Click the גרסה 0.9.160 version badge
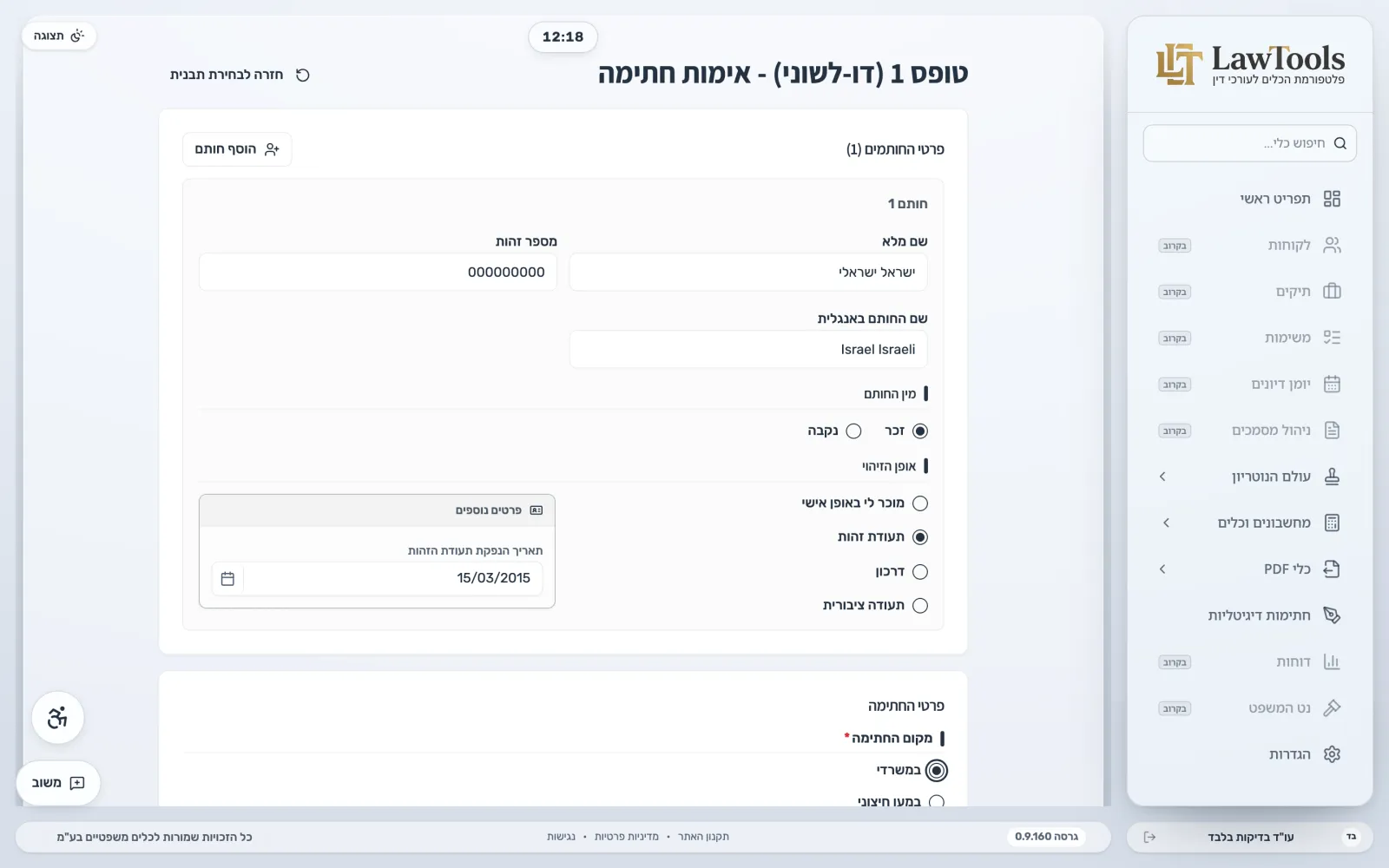This screenshot has width=1389, height=868. click(x=1047, y=837)
